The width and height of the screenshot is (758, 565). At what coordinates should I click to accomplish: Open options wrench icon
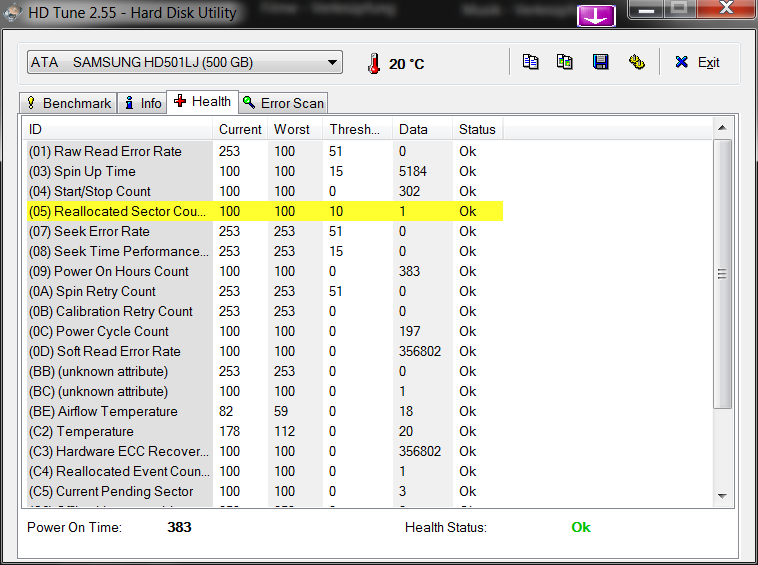click(637, 62)
